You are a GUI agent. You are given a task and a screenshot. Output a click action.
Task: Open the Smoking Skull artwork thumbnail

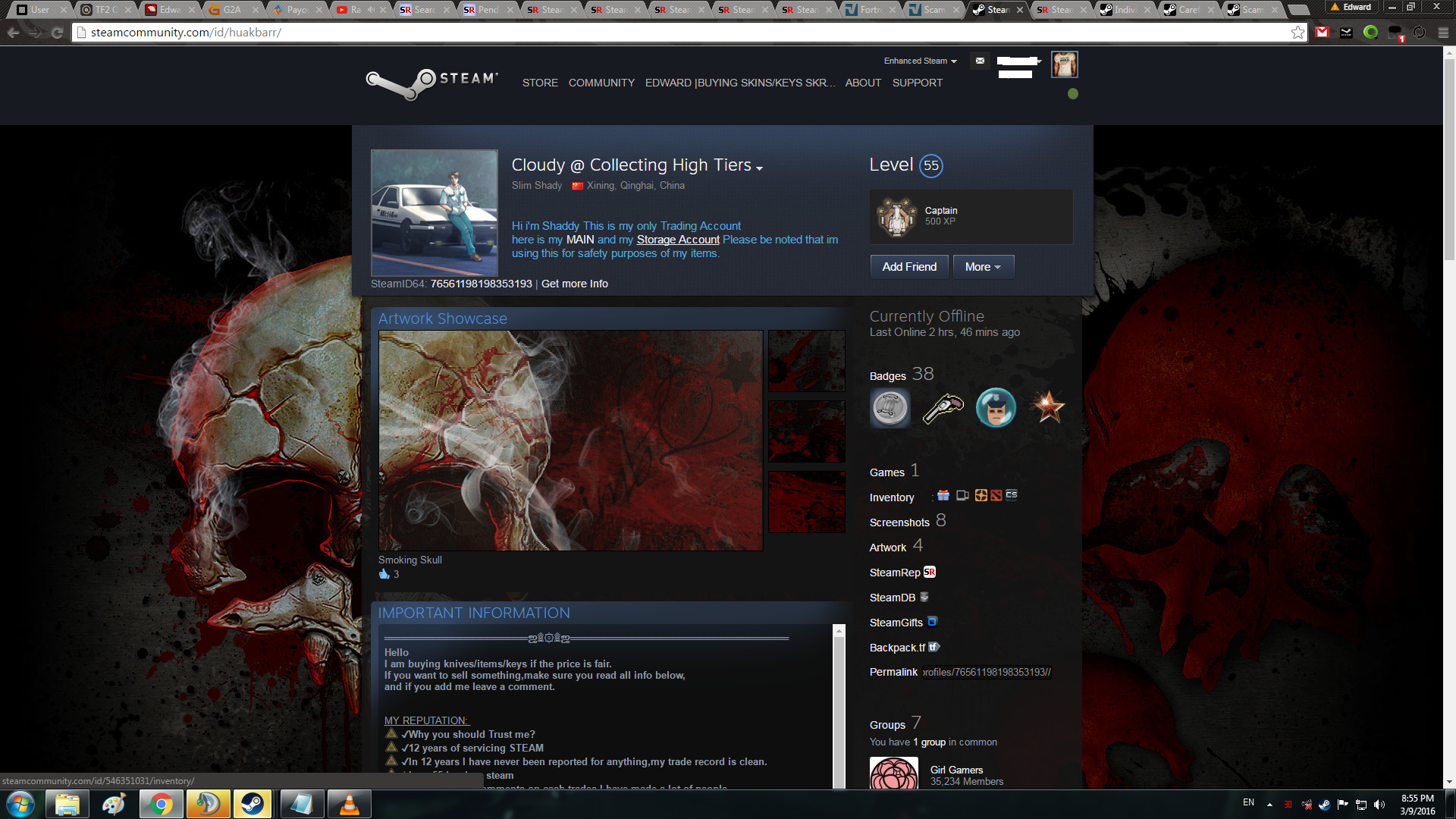pyautogui.click(x=570, y=440)
